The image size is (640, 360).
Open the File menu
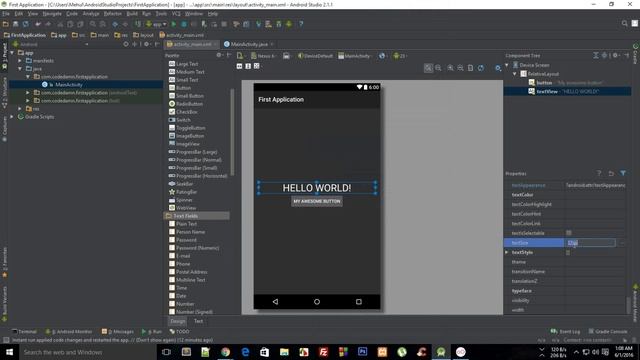click(6, 14)
